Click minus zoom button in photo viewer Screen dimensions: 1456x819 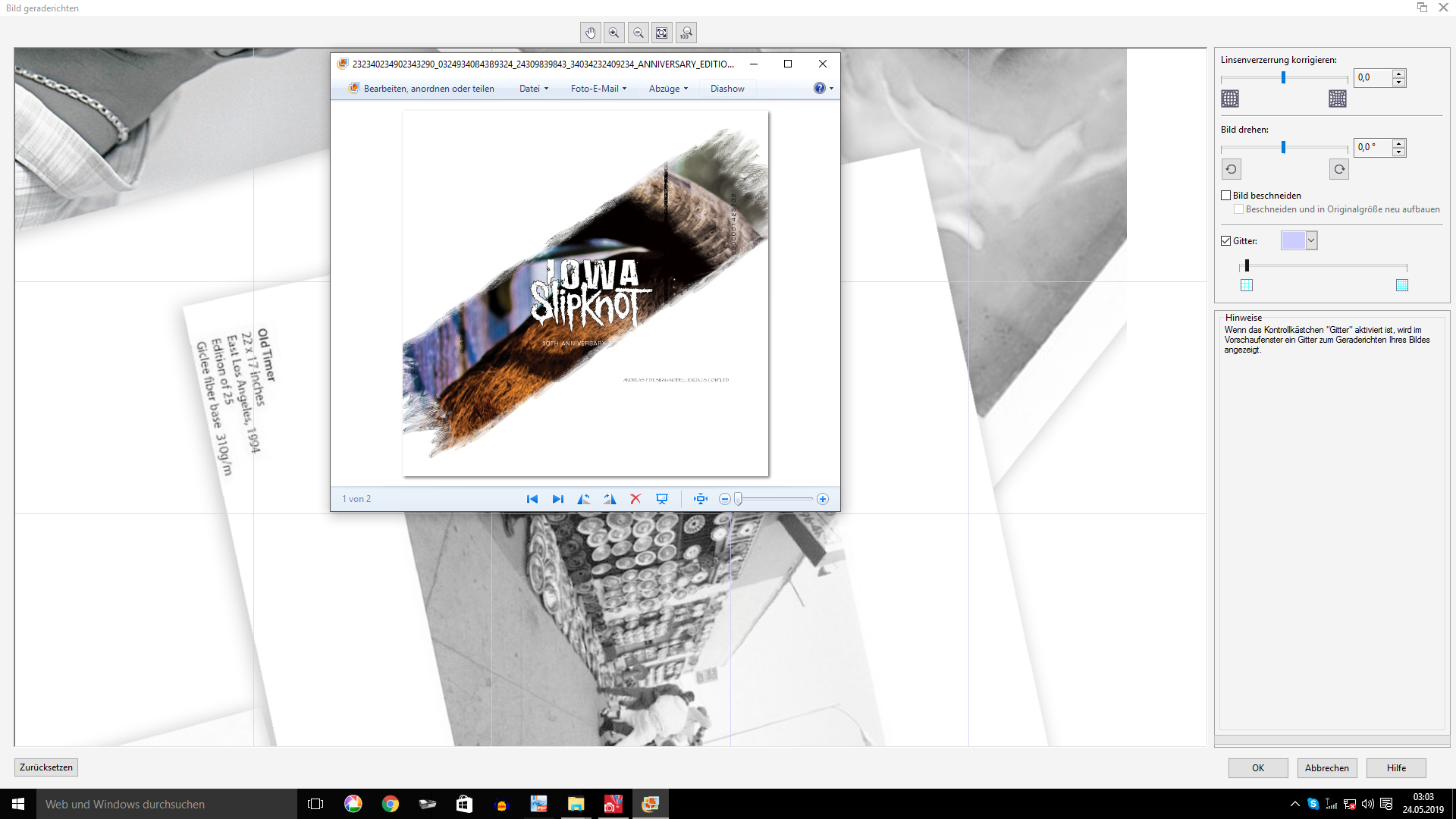click(725, 499)
